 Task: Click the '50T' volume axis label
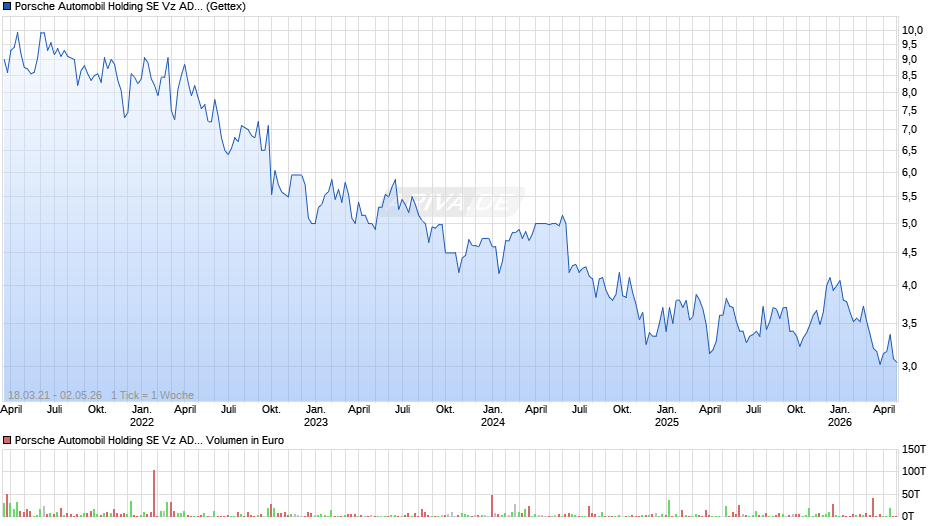click(x=911, y=494)
